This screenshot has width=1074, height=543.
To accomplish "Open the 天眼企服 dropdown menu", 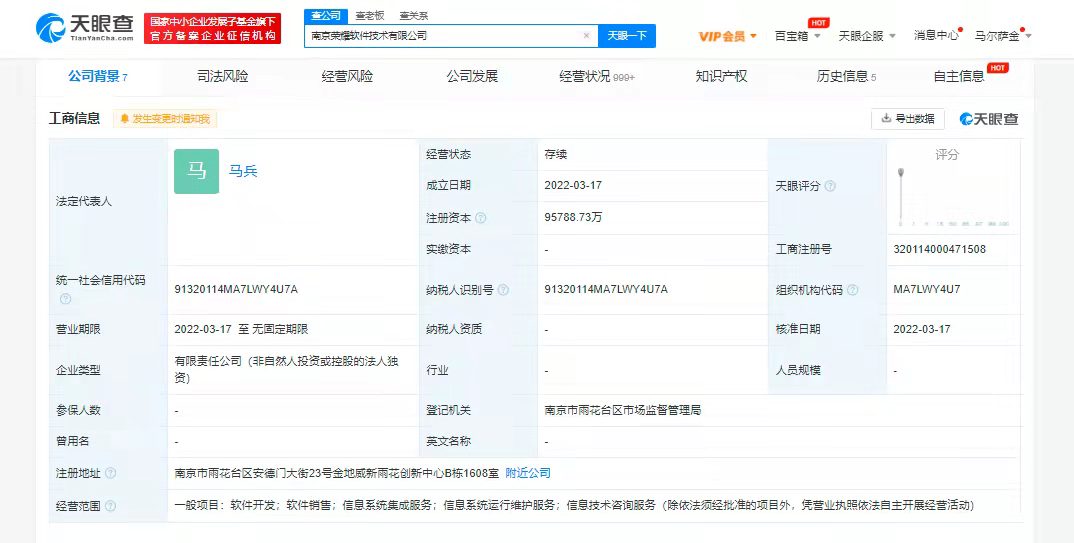I will coord(867,36).
